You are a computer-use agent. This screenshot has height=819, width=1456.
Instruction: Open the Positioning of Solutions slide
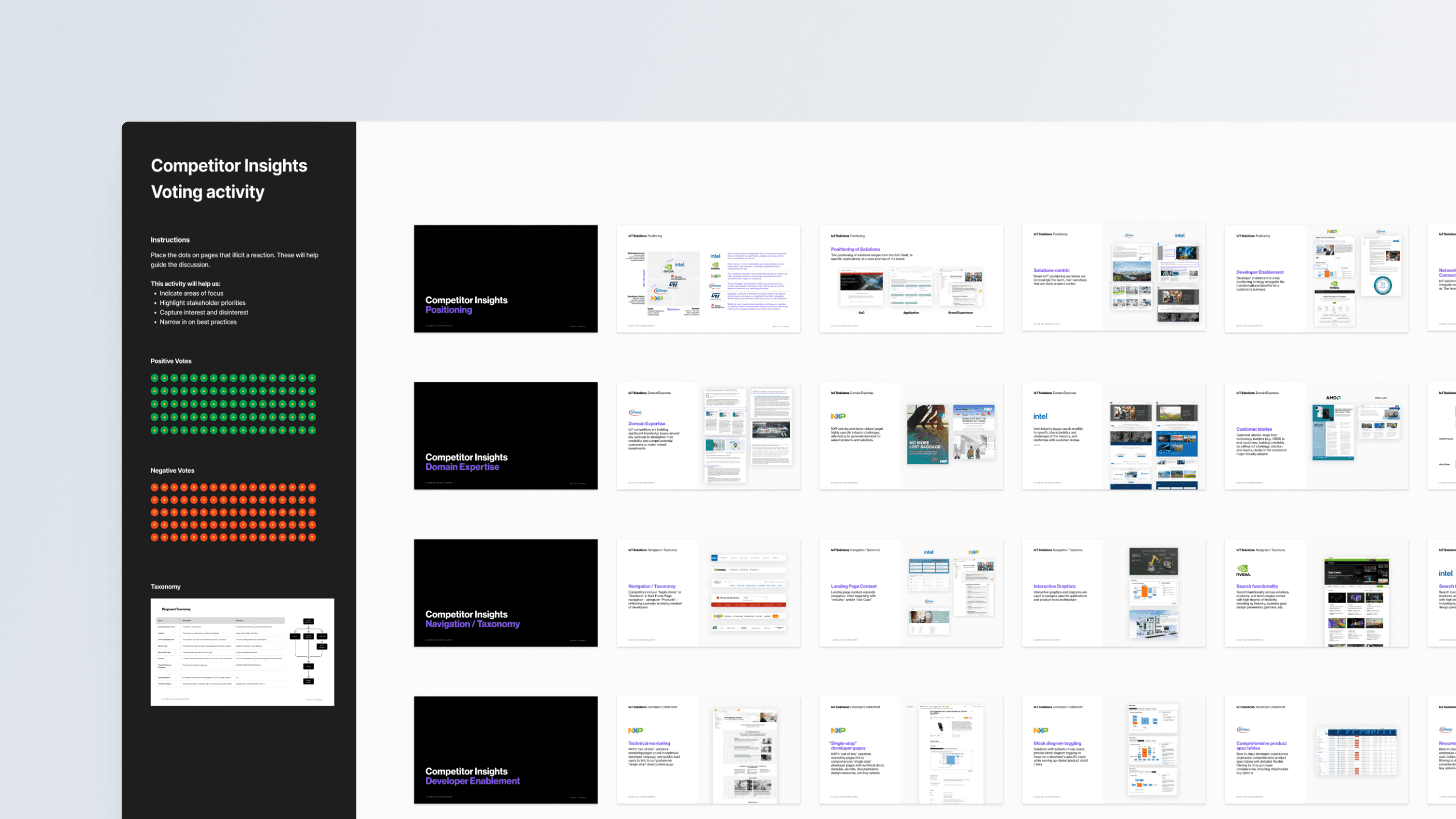(911, 279)
